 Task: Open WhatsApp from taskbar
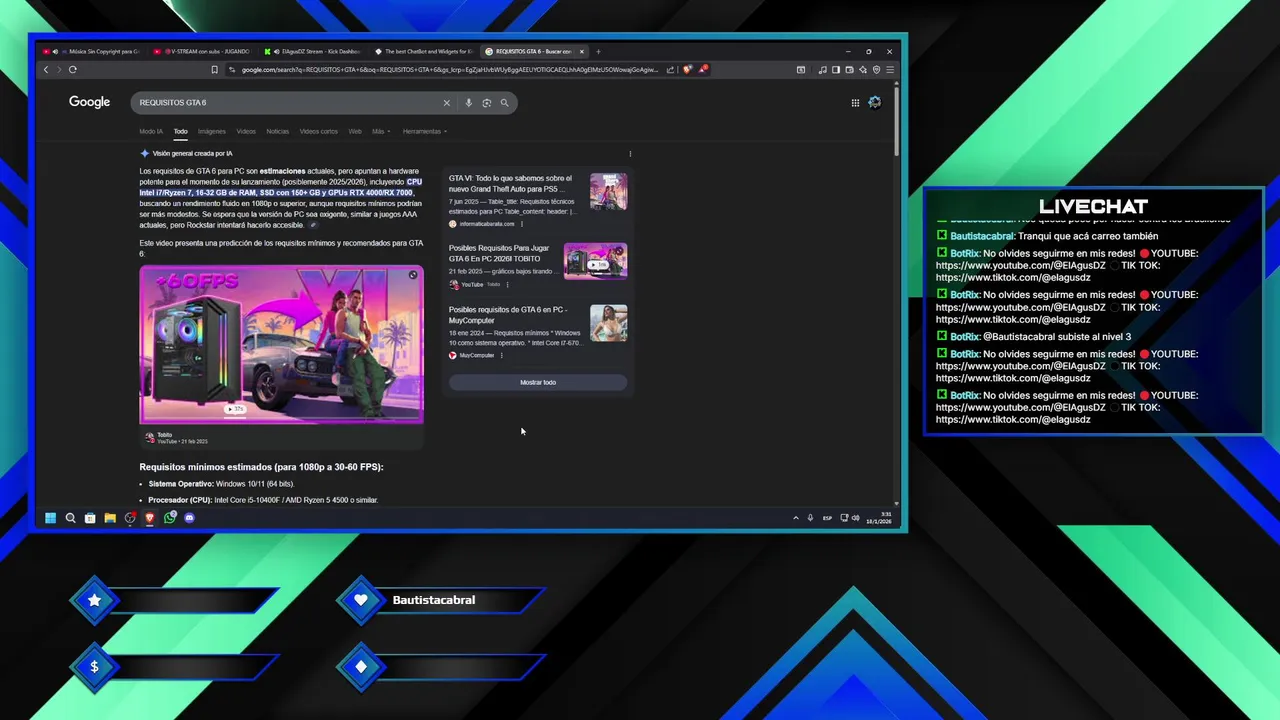pos(170,518)
